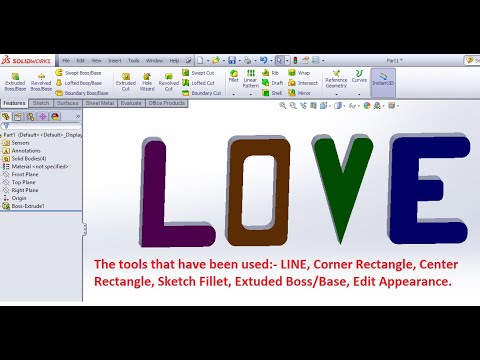The image size is (480, 360).
Task: Choose Swept Boss/Base feature
Action: pos(78,73)
